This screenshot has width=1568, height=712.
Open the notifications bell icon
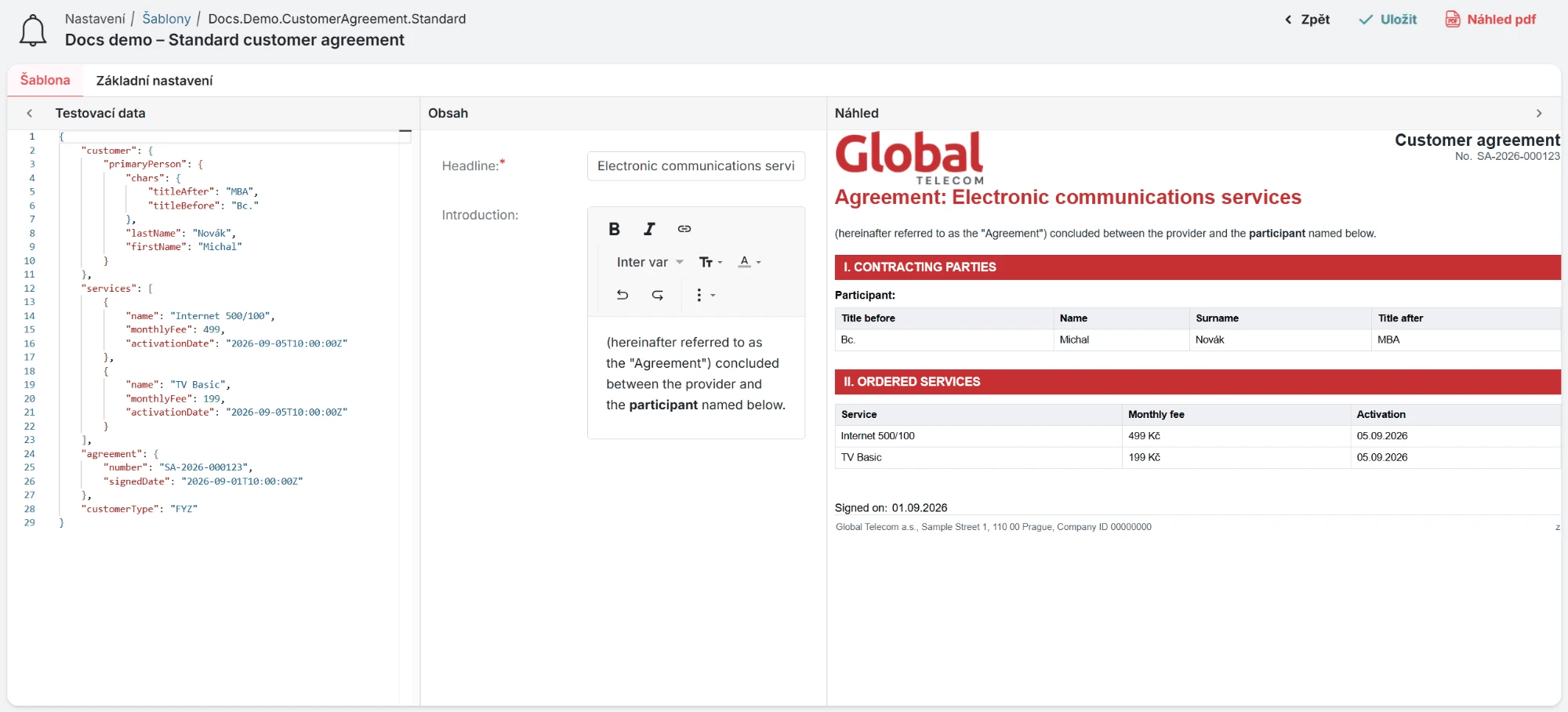pyautogui.click(x=33, y=31)
